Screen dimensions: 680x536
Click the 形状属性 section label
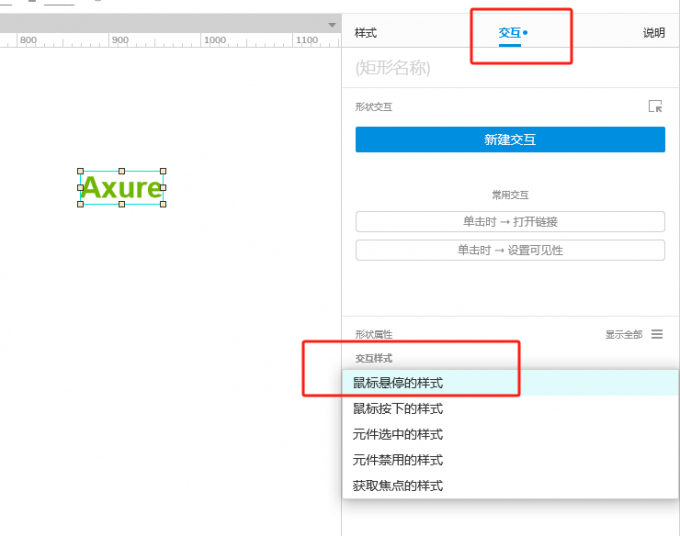click(x=373, y=334)
